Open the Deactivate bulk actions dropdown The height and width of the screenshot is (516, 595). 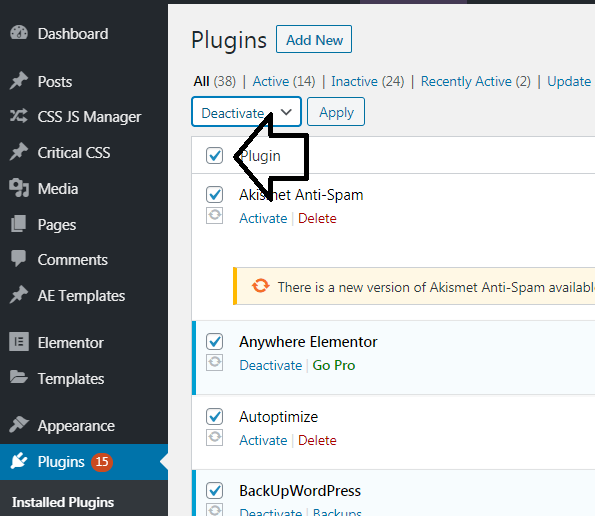(x=247, y=112)
